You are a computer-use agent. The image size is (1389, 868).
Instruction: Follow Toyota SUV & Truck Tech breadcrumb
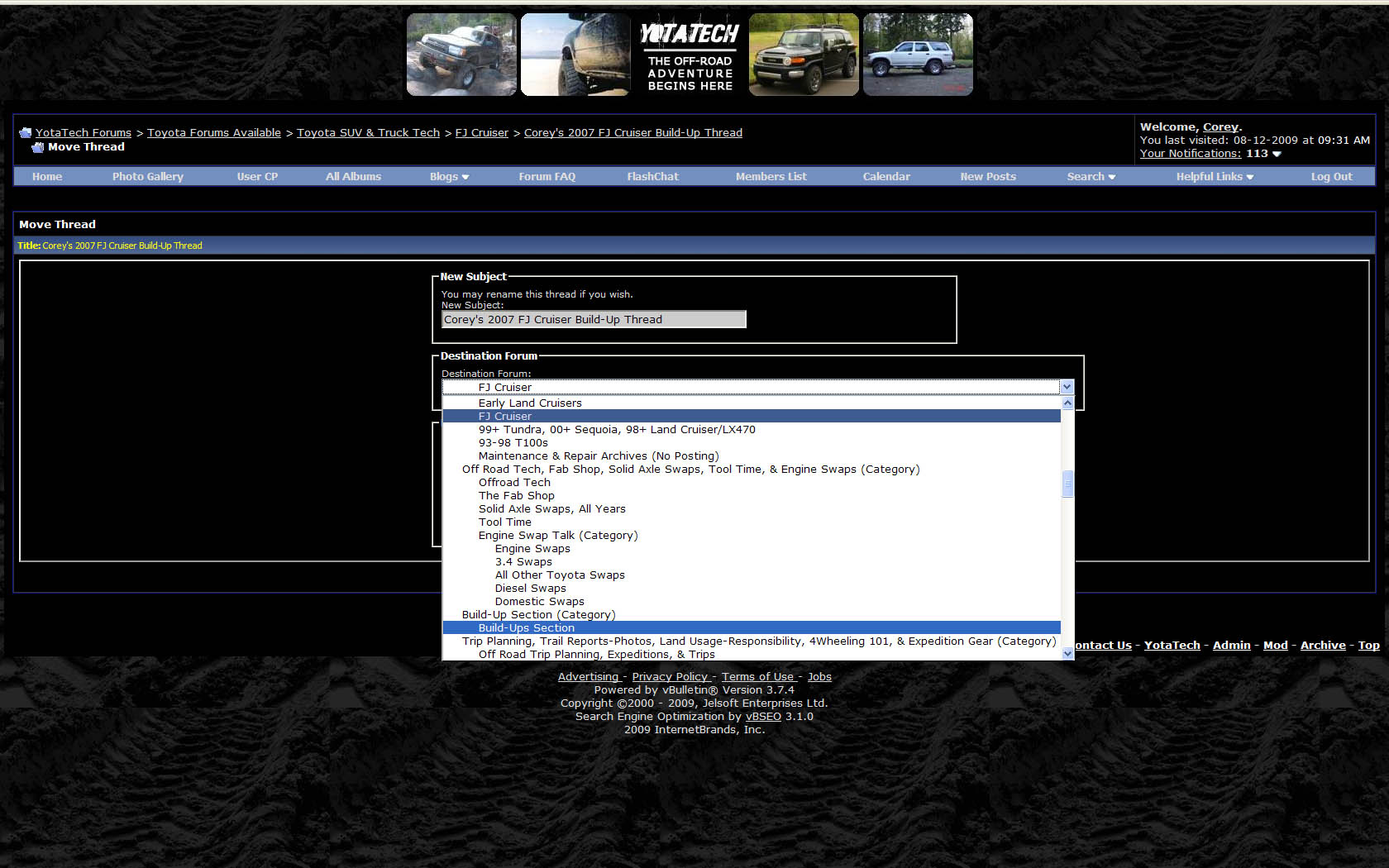point(368,133)
